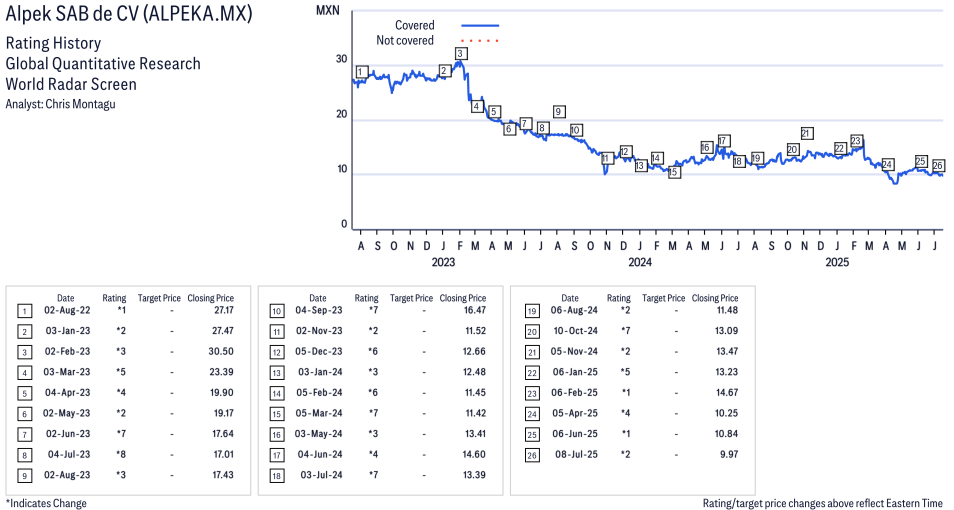Screen dimensions: 954x510
Task: Click the Not covered legend label
Action: click(405, 40)
